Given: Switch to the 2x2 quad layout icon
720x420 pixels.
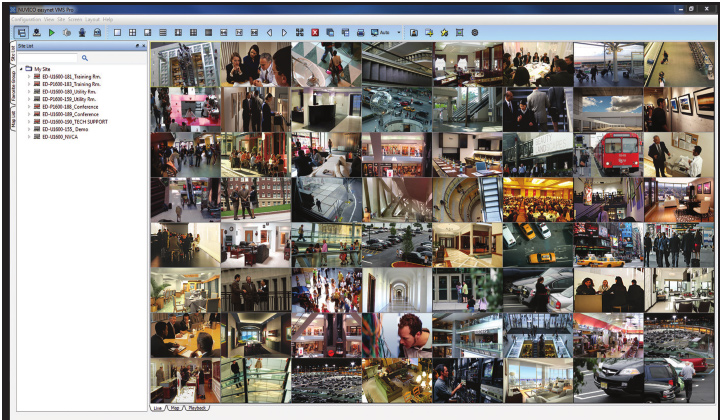Looking at the screenshot, I should pyautogui.click(x=132, y=32).
